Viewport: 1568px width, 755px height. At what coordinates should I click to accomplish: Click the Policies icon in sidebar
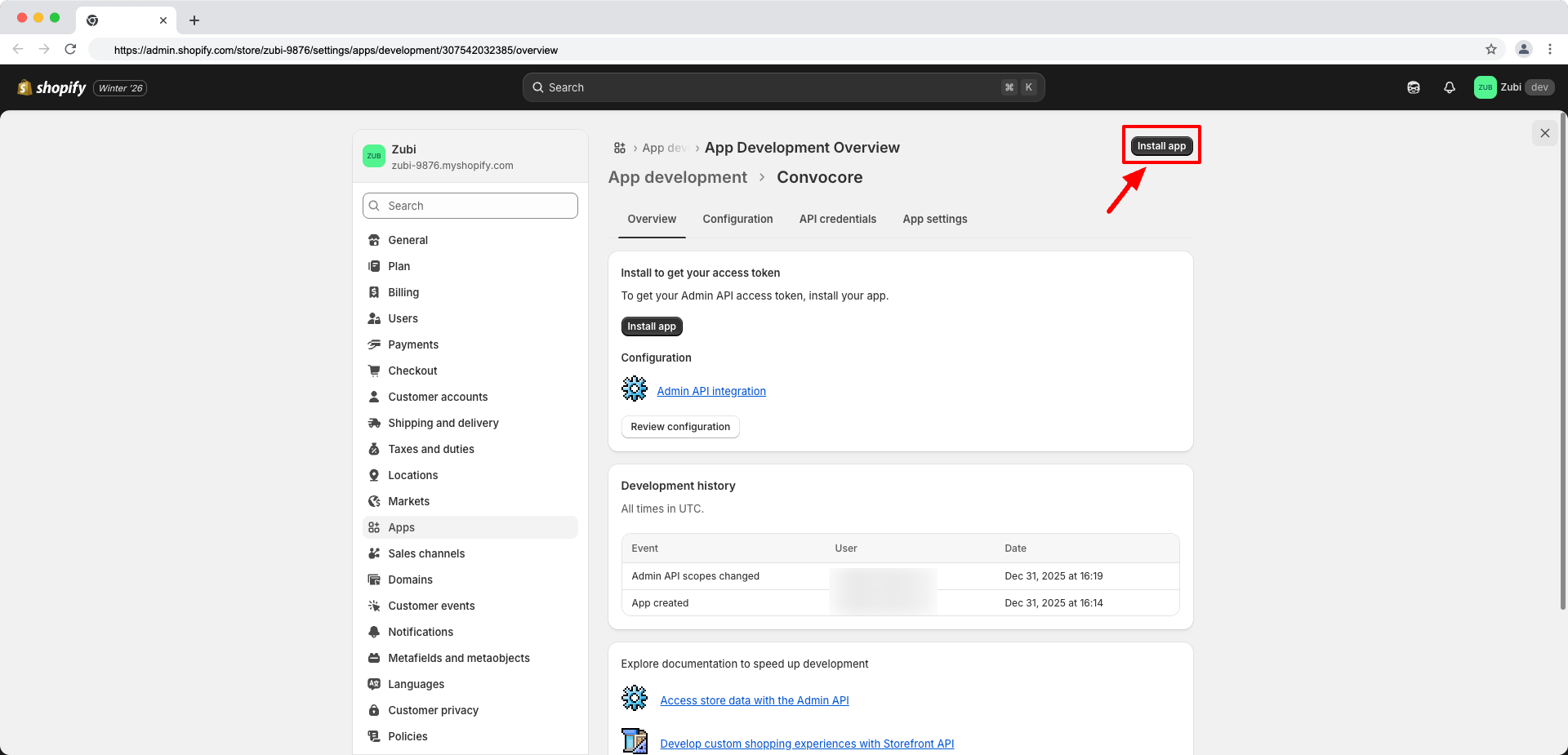pos(374,736)
